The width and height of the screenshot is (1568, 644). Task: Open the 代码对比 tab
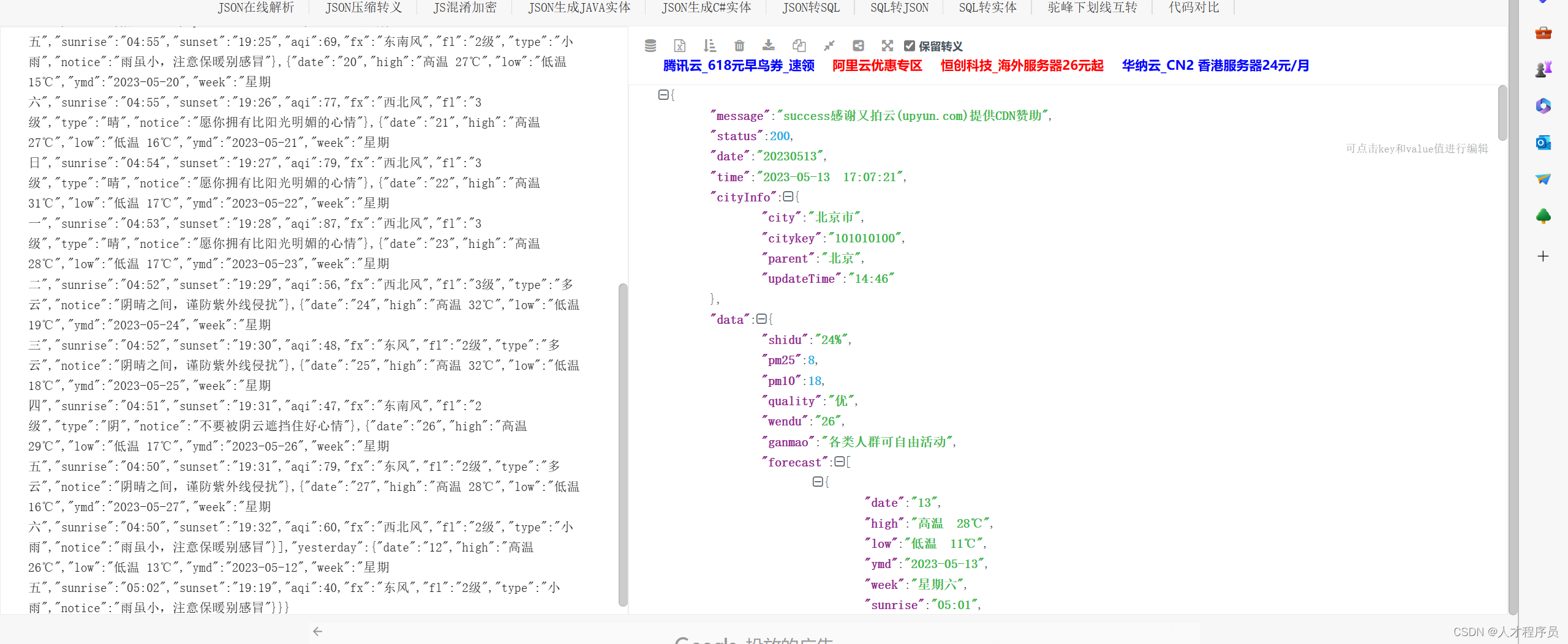1194,7
